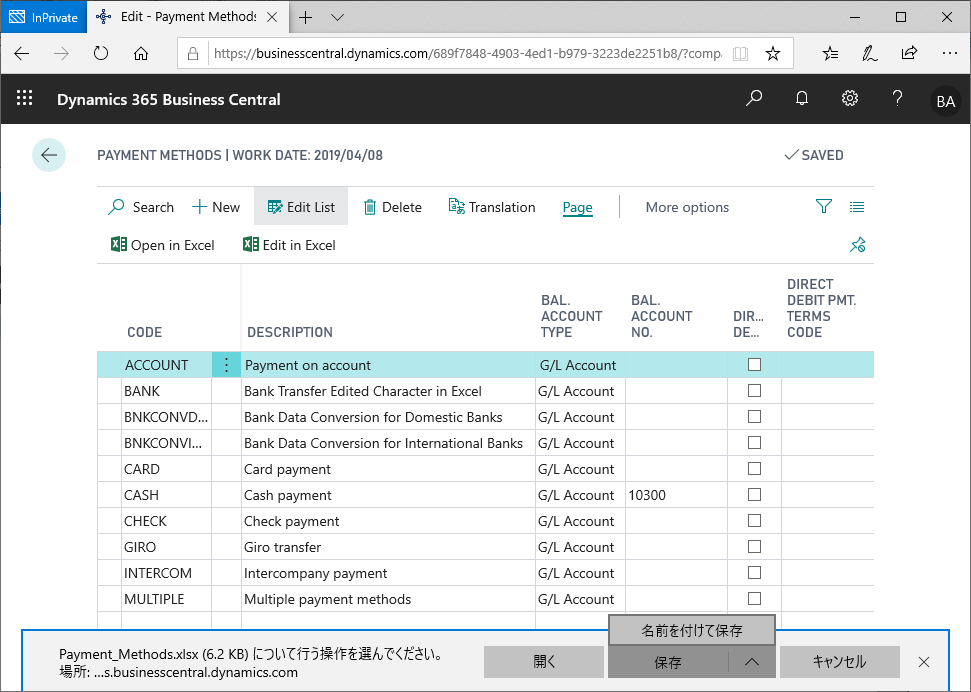Click the site lock icon in address bar
Viewport: 971px width, 692px height.
(x=193, y=53)
